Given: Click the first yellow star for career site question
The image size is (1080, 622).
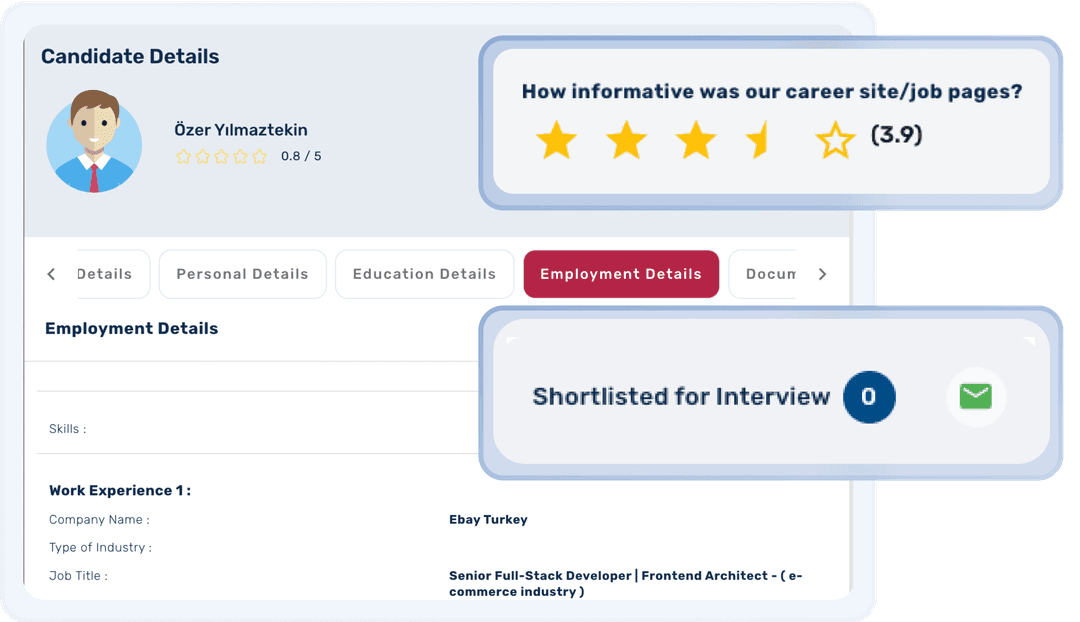Looking at the screenshot, I should (556, 140).
